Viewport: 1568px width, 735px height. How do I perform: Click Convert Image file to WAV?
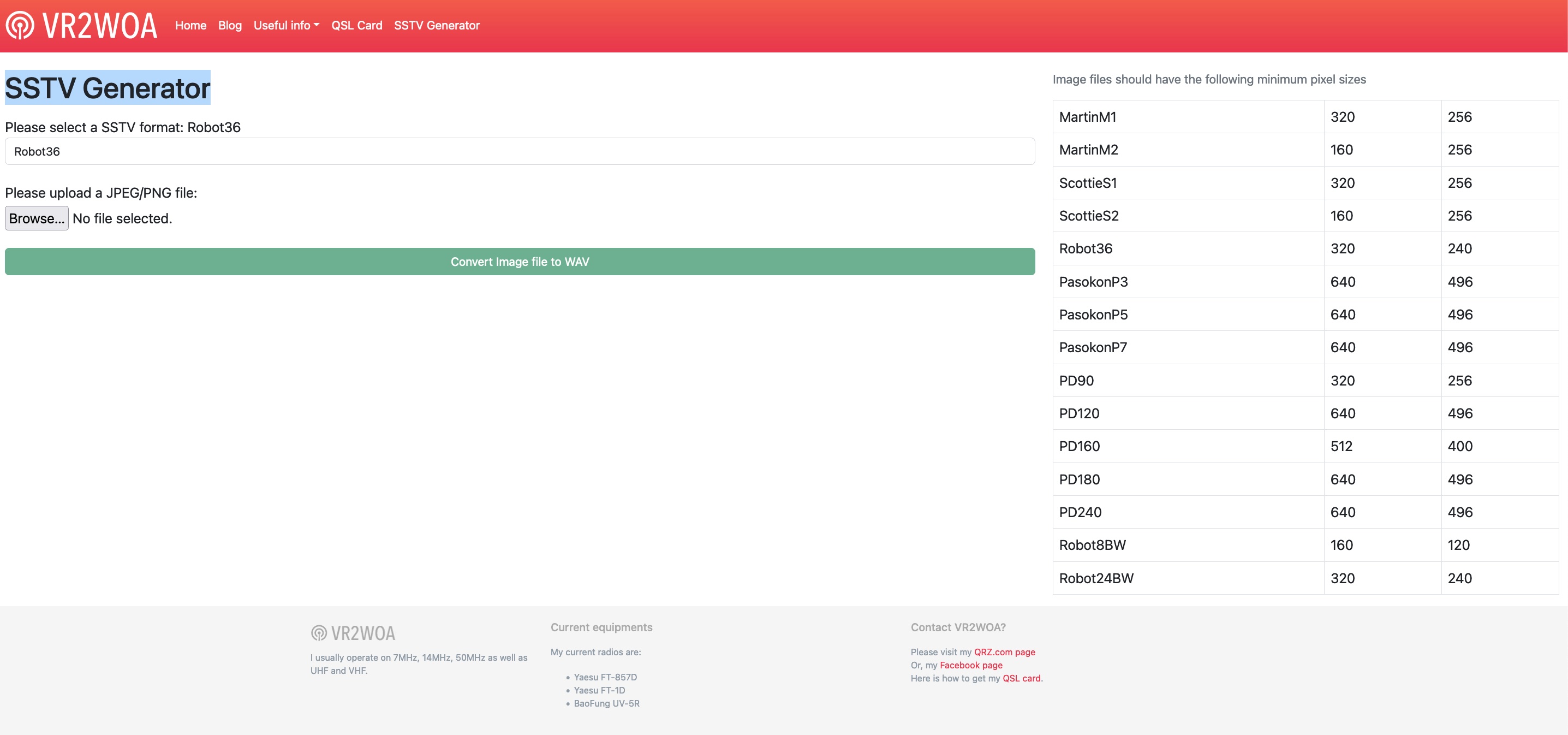click(519, 262)
